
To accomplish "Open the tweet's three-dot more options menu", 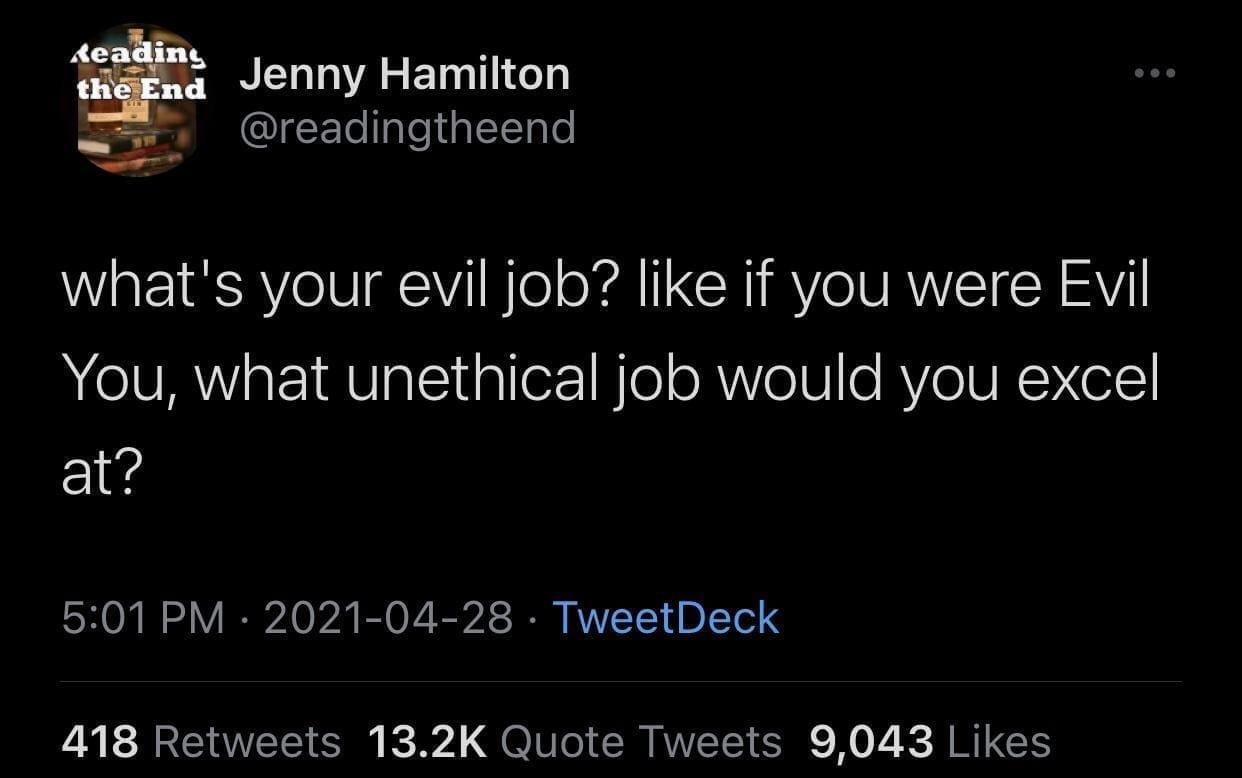I will click(1154, 74).
